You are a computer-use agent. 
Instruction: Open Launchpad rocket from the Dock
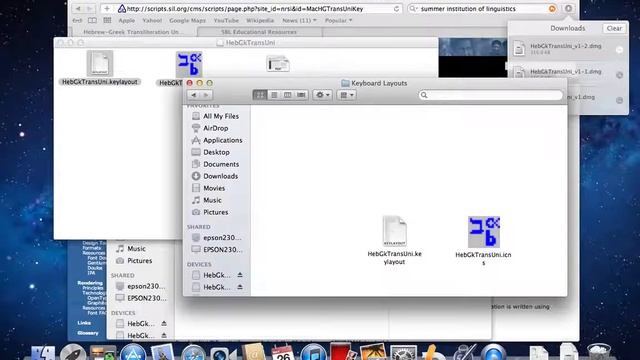point(73,353)
